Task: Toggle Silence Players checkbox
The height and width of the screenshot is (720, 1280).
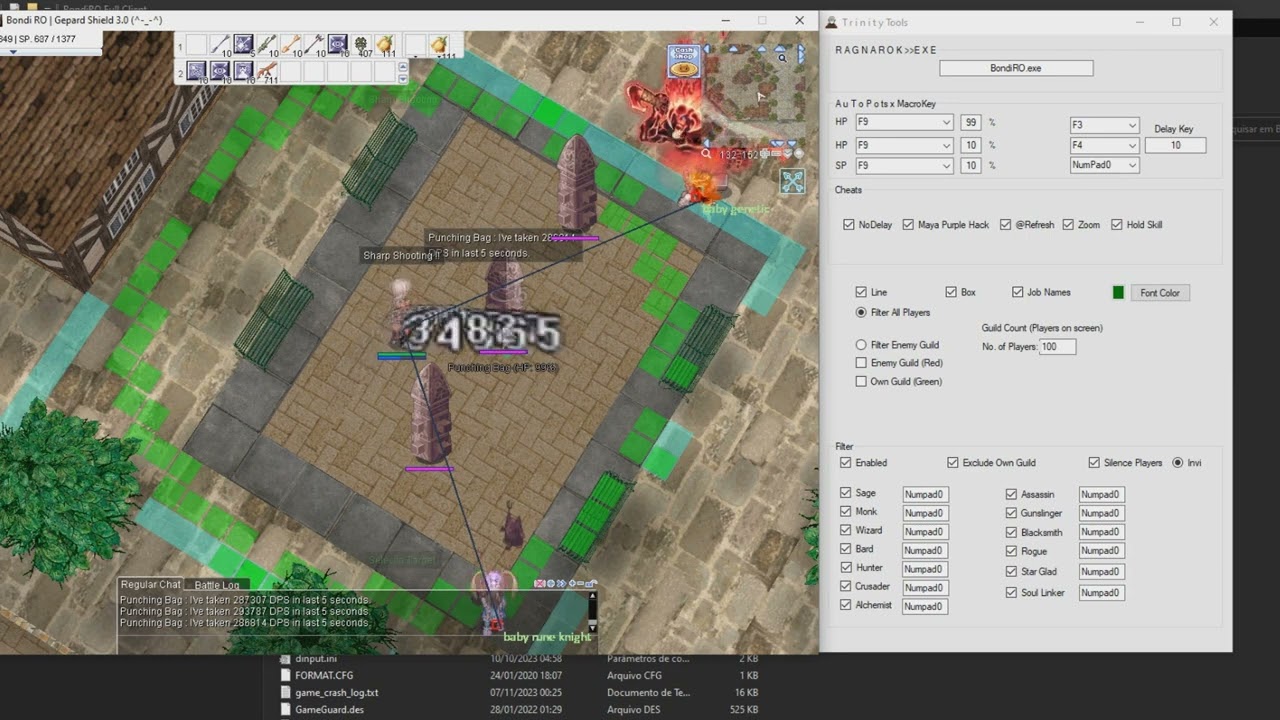Action: [1095, 463]
